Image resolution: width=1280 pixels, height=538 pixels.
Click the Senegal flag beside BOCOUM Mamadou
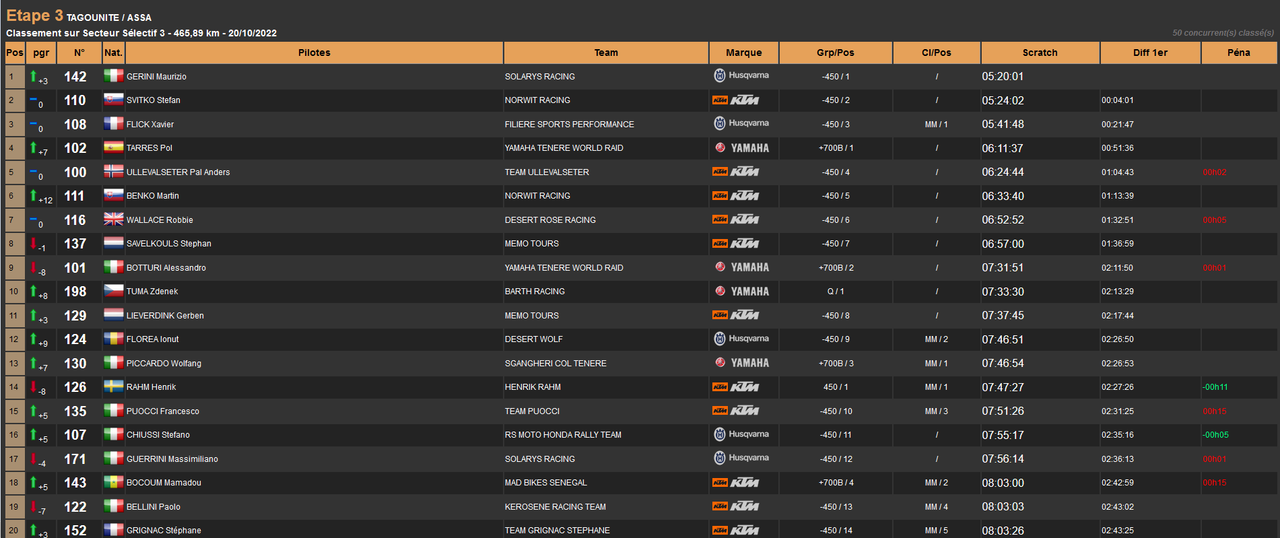113,483
